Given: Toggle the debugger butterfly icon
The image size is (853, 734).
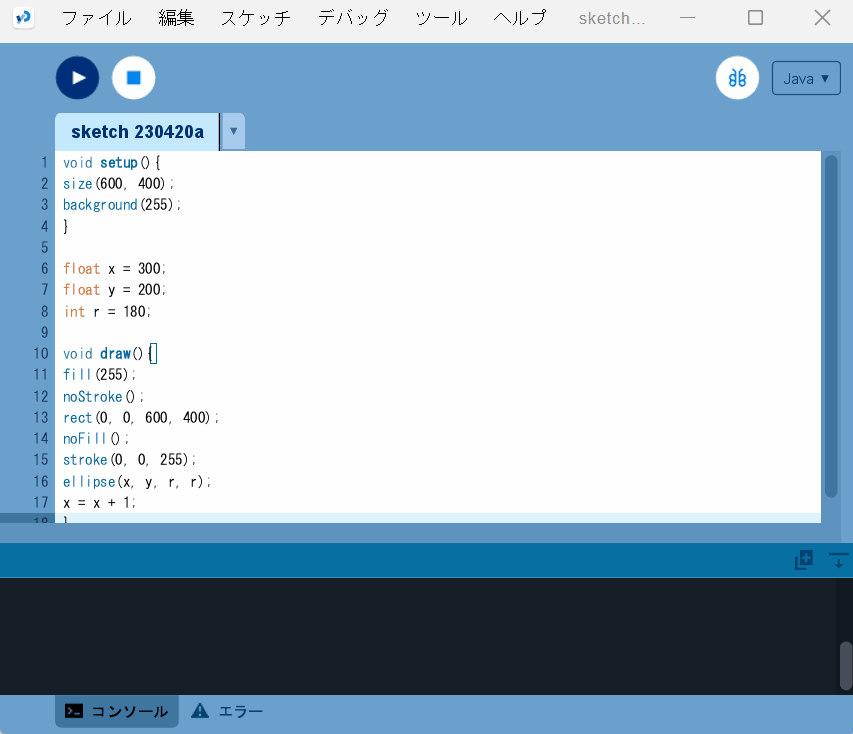Looking at the screenshot, I should (737, 78).
